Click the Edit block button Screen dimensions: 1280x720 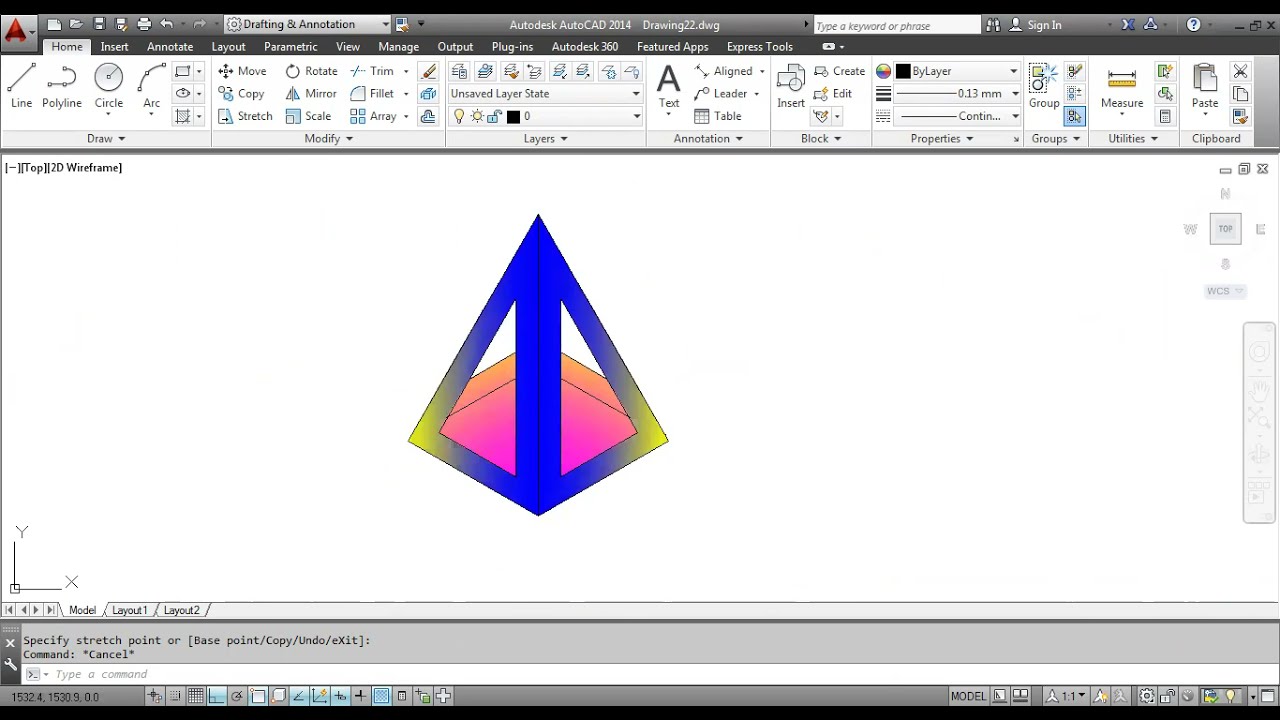(833, 93)
